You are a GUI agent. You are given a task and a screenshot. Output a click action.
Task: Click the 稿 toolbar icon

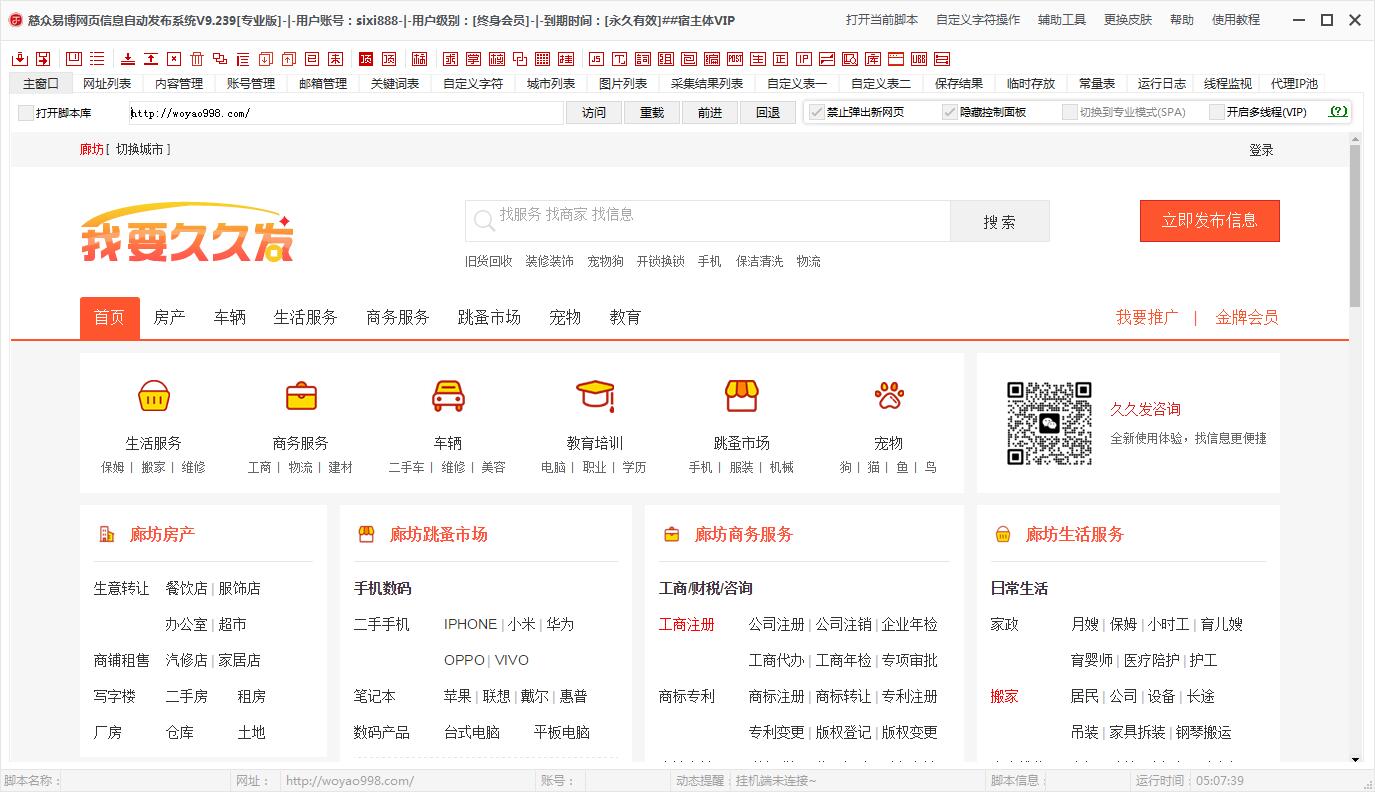click(x=420, y=59)
